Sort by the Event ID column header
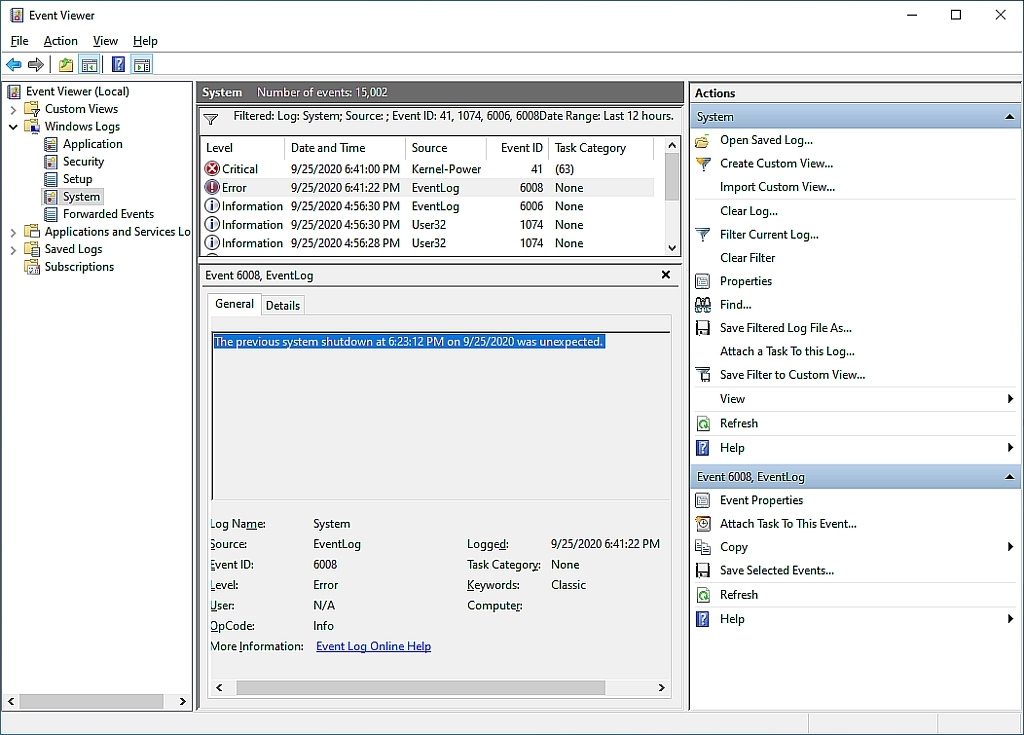The image size is (1024, 735). coord(517,148)
